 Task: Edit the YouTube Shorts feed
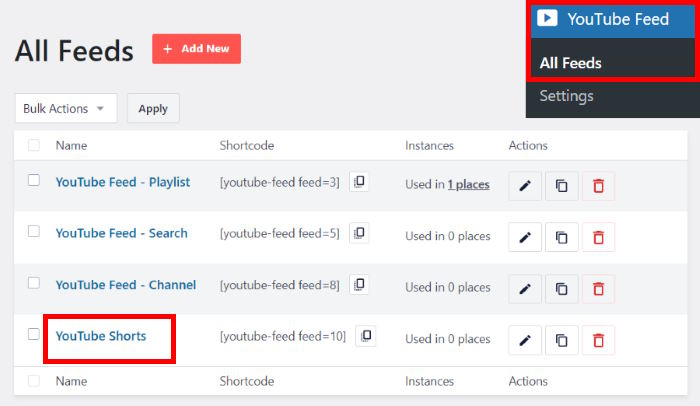(525, 340)
